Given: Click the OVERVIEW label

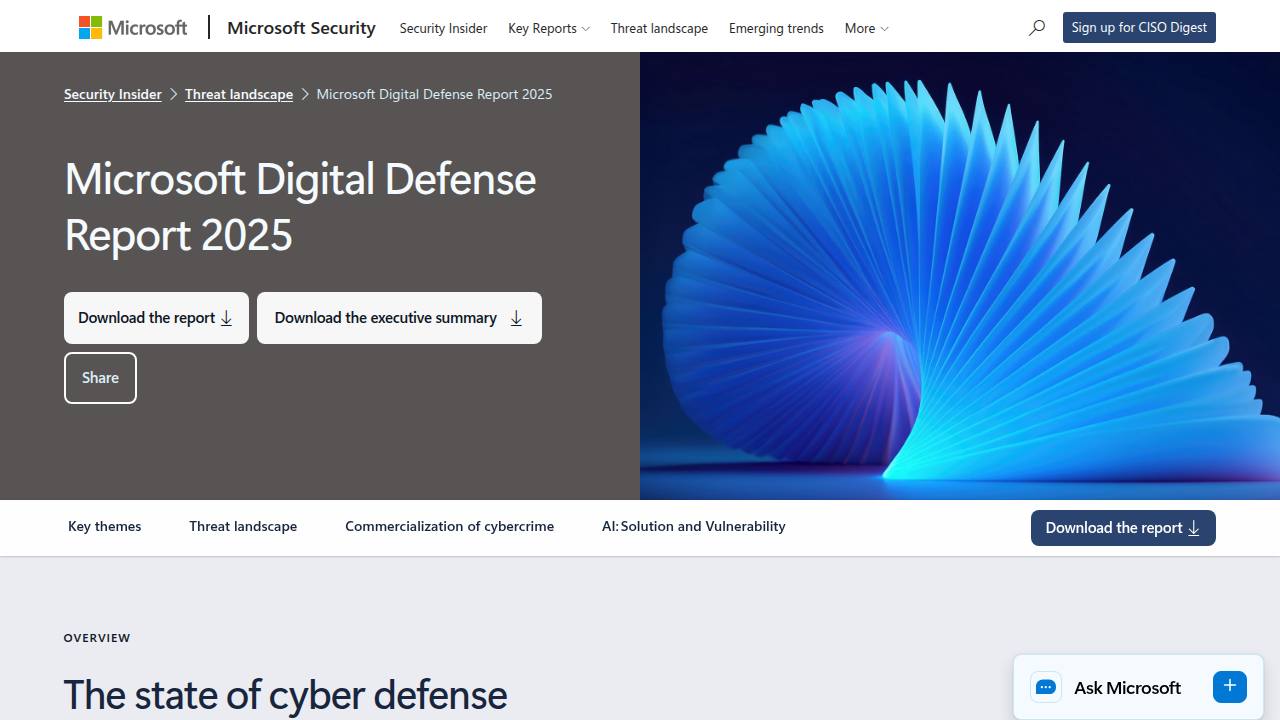Looking at the screenshot, I should coord(97,638).
